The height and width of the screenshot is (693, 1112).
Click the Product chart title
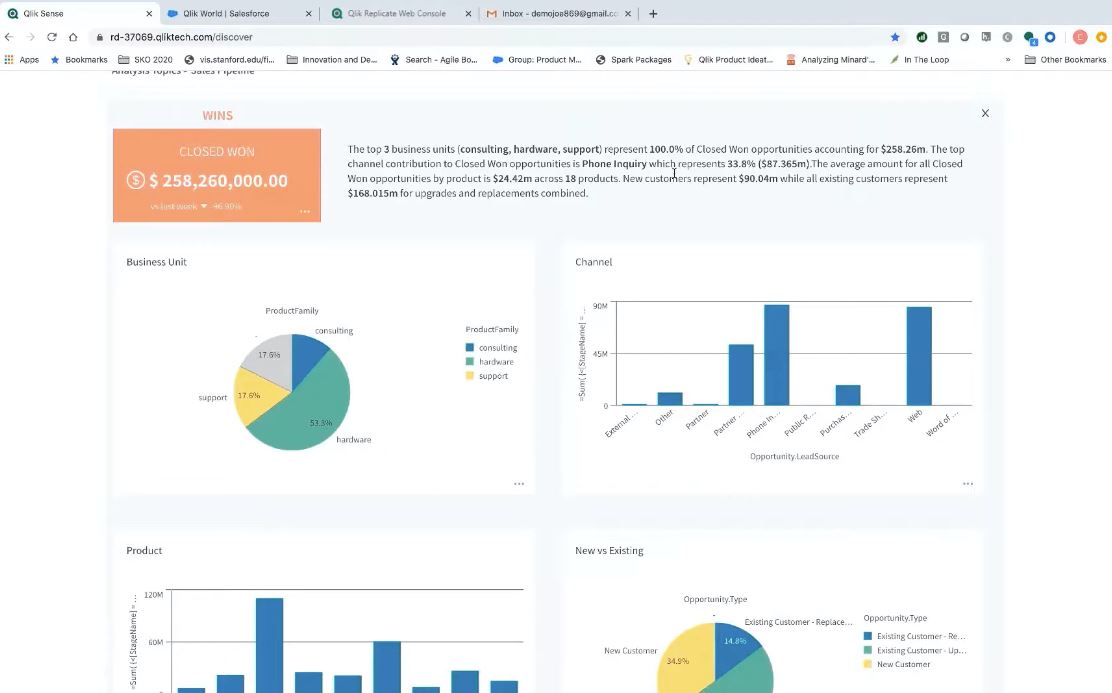tap(144, 550)
